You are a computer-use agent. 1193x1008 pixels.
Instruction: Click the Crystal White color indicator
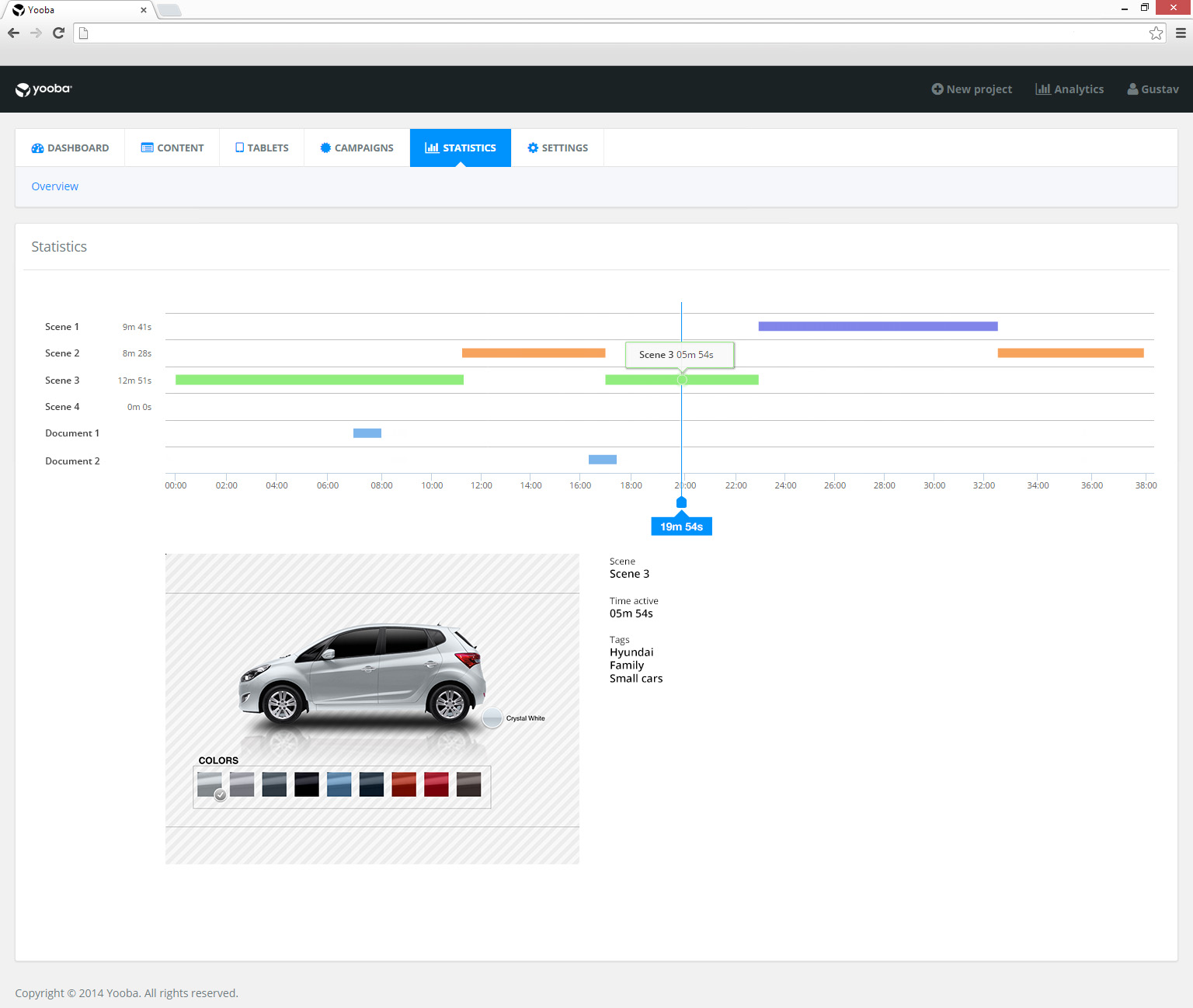(x=492, y=718)
